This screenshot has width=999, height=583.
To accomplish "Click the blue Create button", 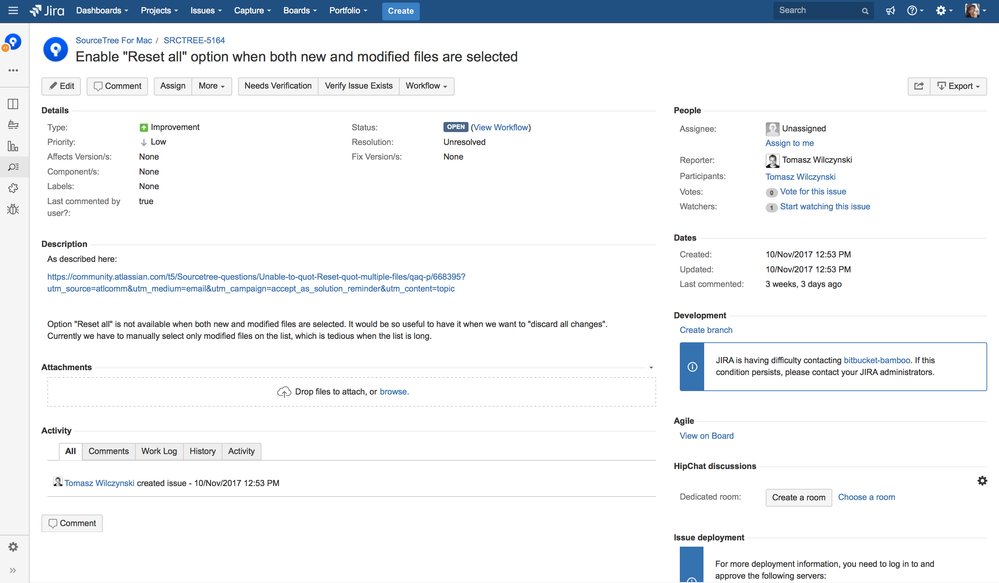I will 401,11.
